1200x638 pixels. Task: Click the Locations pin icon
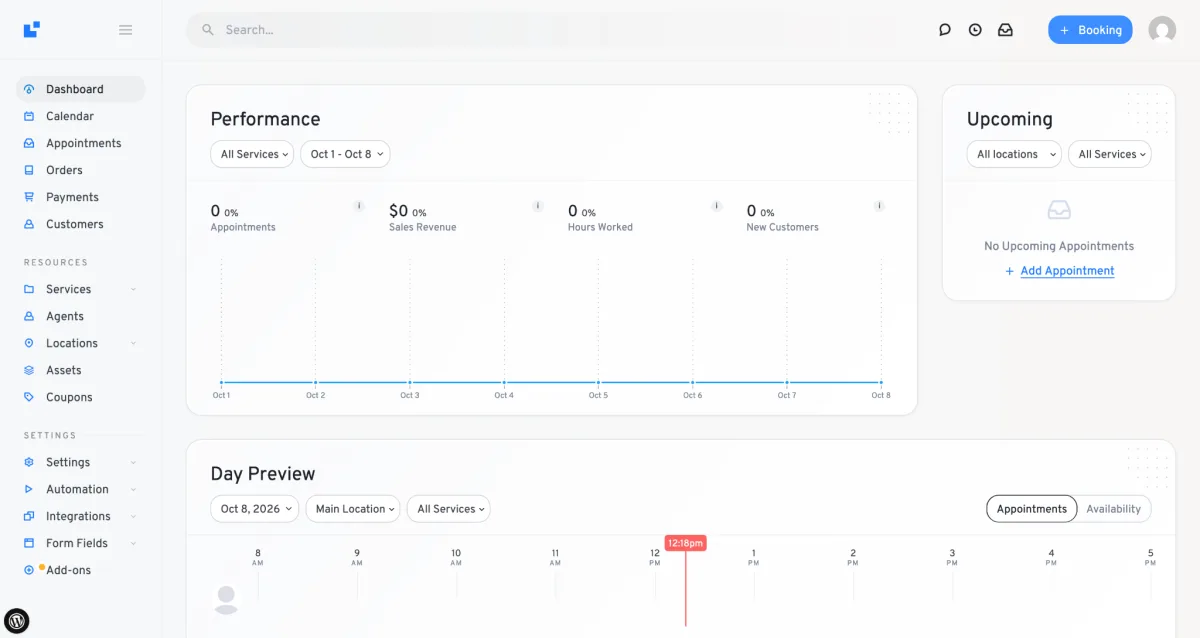click(x=29, y=343)
